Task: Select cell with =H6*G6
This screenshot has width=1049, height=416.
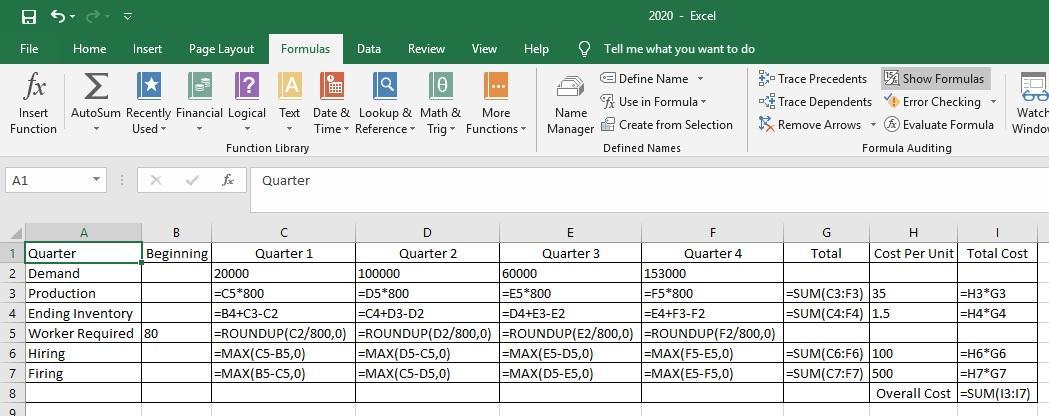Action: coord(997,353)
